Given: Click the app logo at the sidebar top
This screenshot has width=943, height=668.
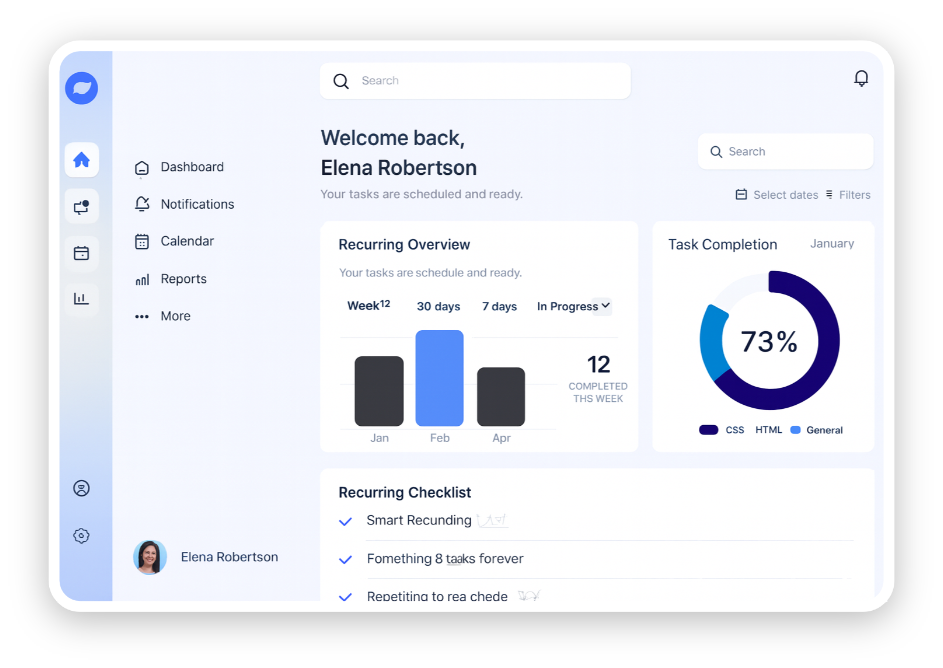Looking at the screenshot, I should [x=81, y=88].
